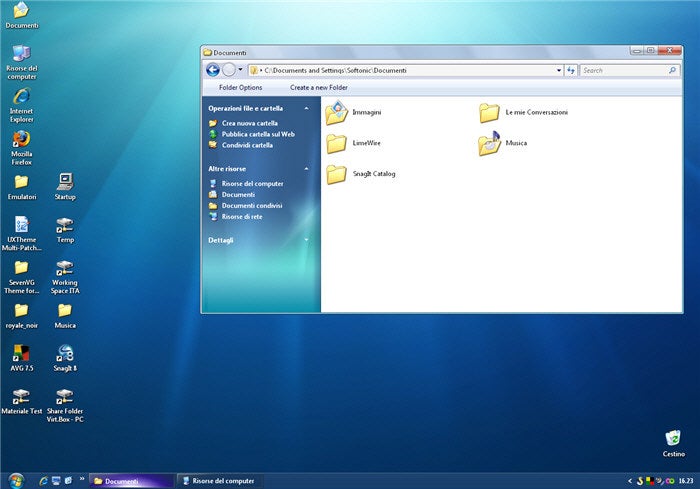Expand the Dettagli panel section
Screen dimensions: 700x489
(x=306, y=240)
